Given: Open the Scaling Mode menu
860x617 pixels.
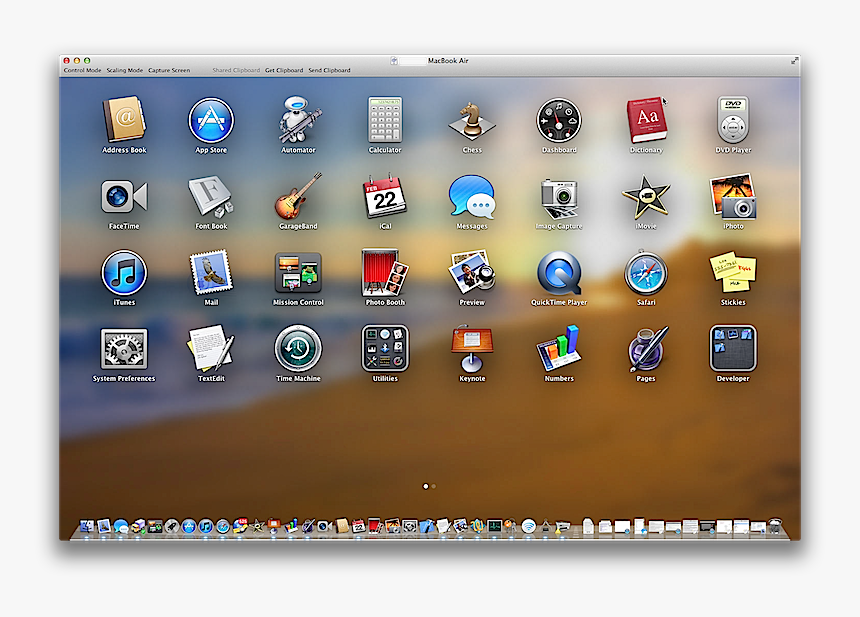Looking at the screenshot, I should 125,70.
